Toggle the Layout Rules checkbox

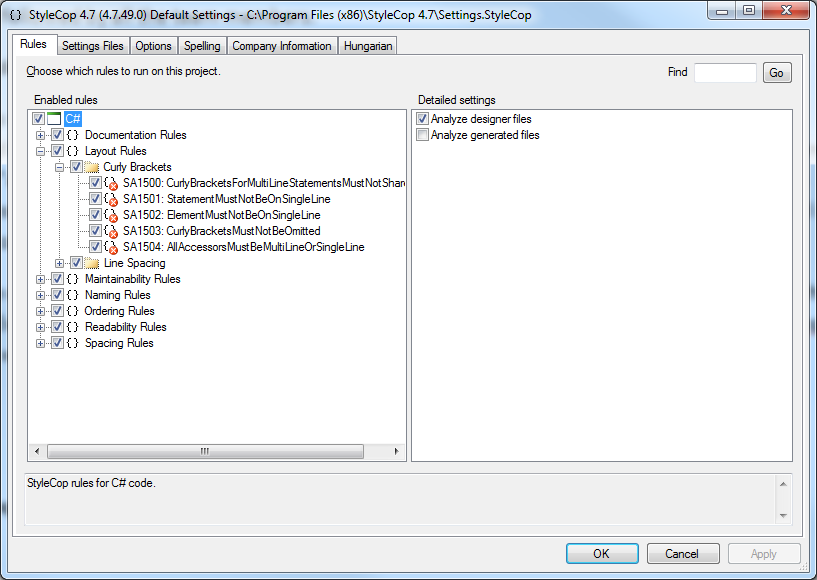point(57,151)
